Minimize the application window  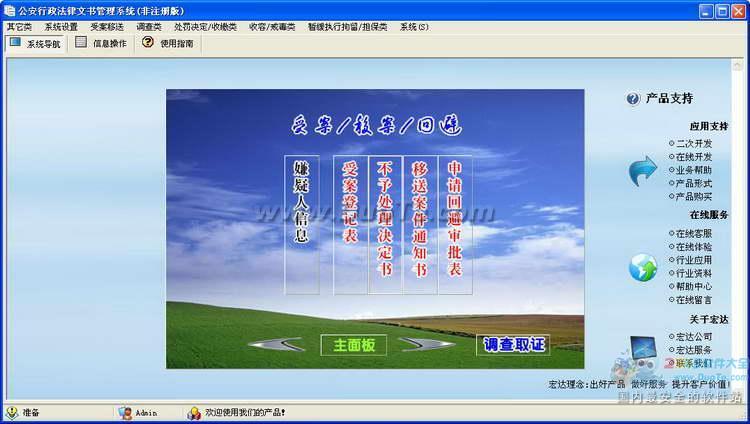click(706, 11)
